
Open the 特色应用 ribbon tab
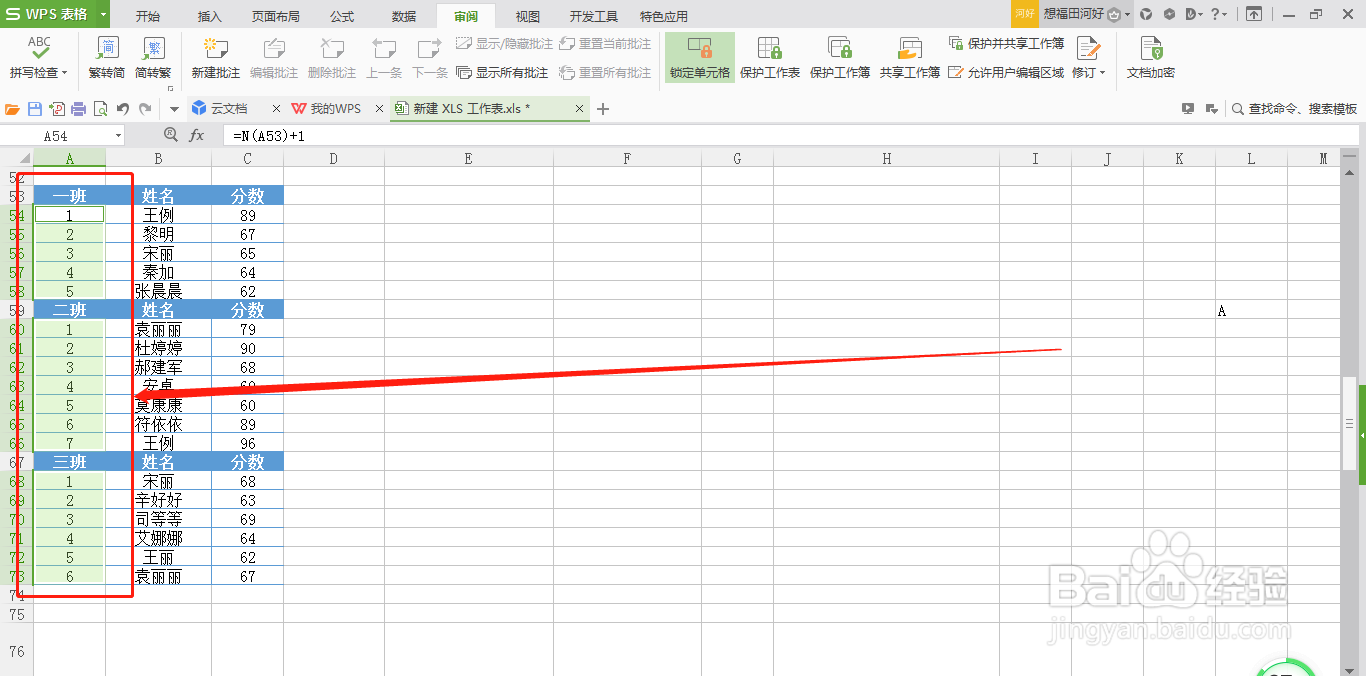[x=663, y=16]
